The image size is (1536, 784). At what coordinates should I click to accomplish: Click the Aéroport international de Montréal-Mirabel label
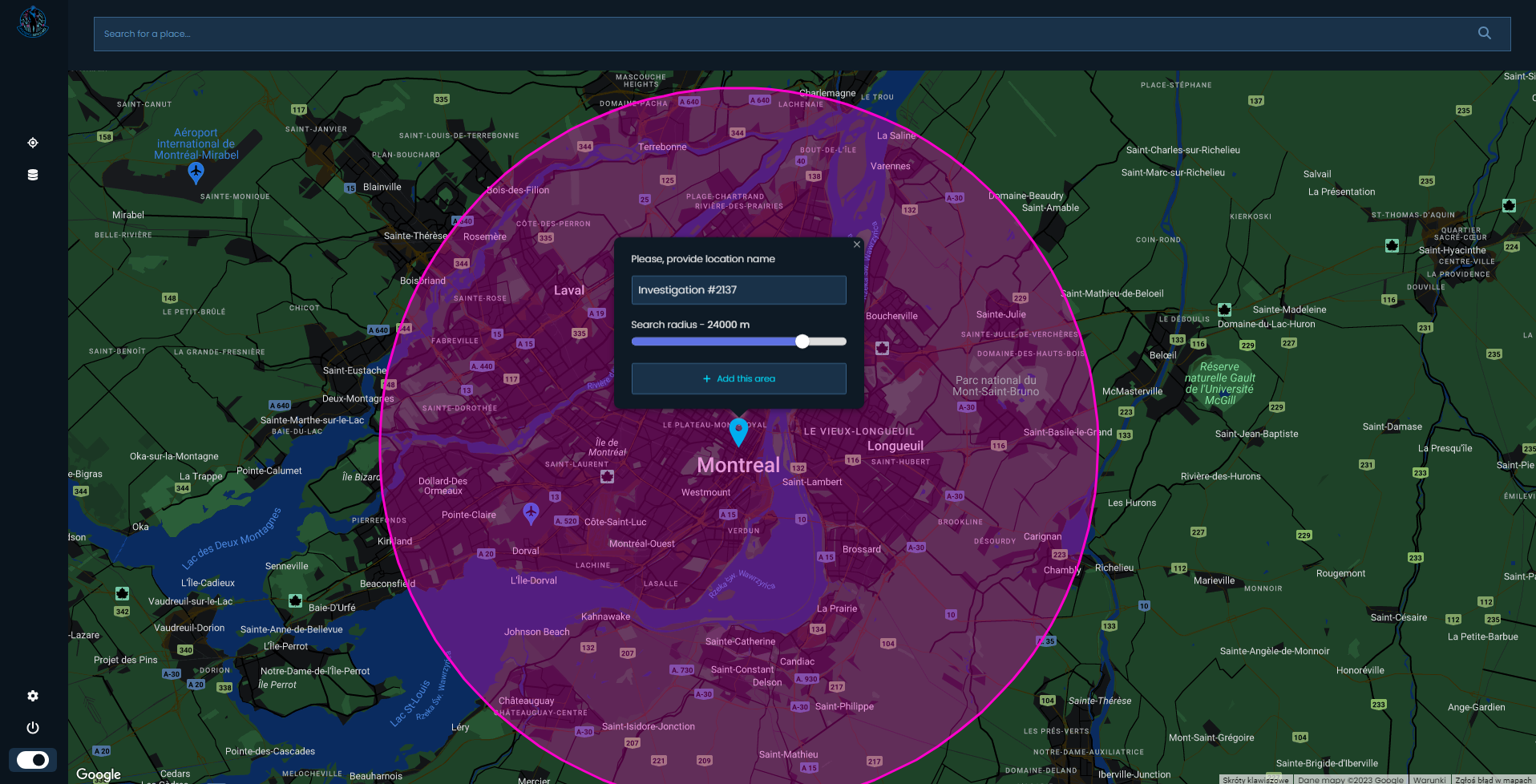click(x=196, y=143)
